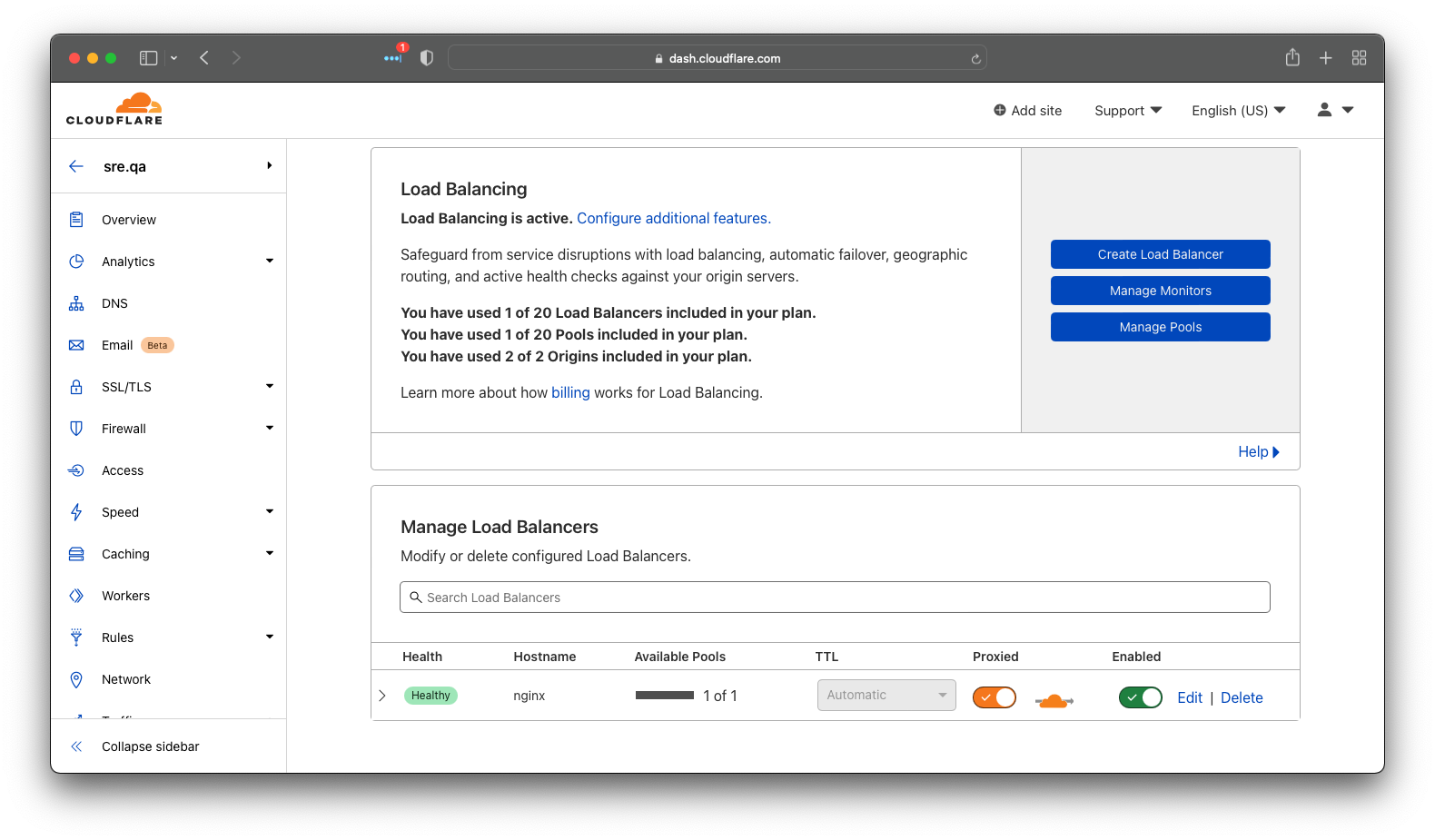This screenshot has height=840, width=1435.
Task: Open the Help link
Action: [x=1259, y=451]
